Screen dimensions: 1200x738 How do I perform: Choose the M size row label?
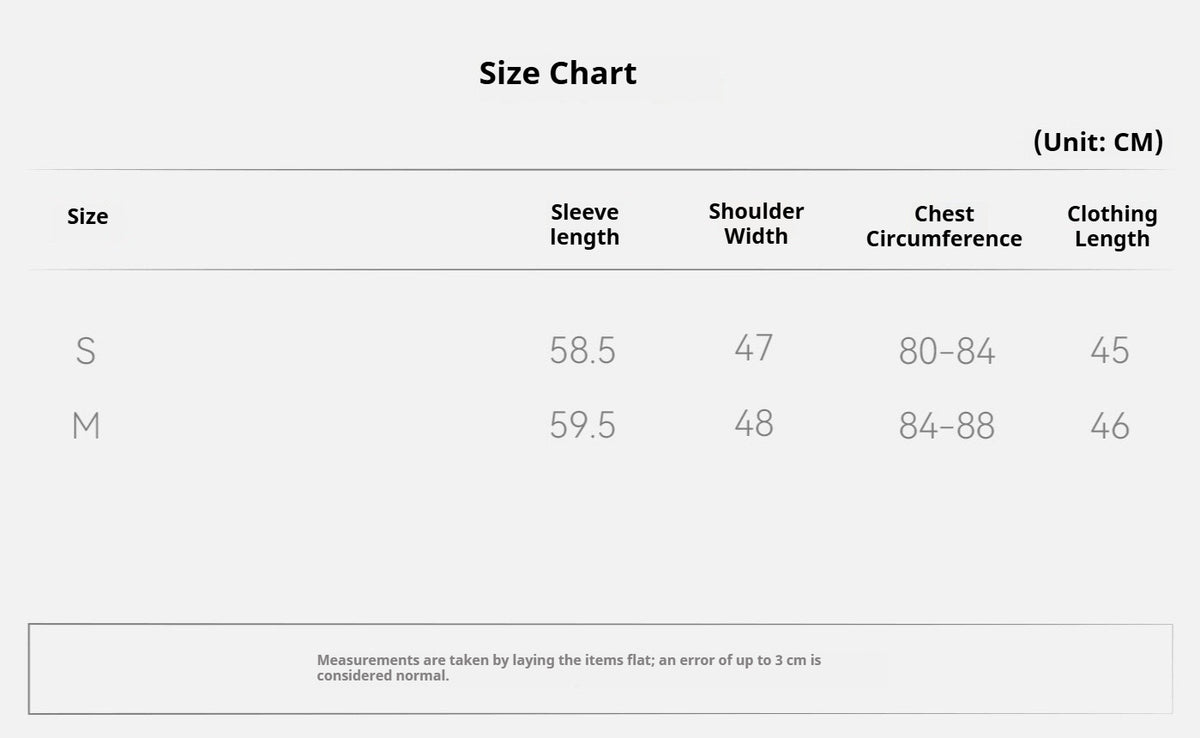point(87,427)
